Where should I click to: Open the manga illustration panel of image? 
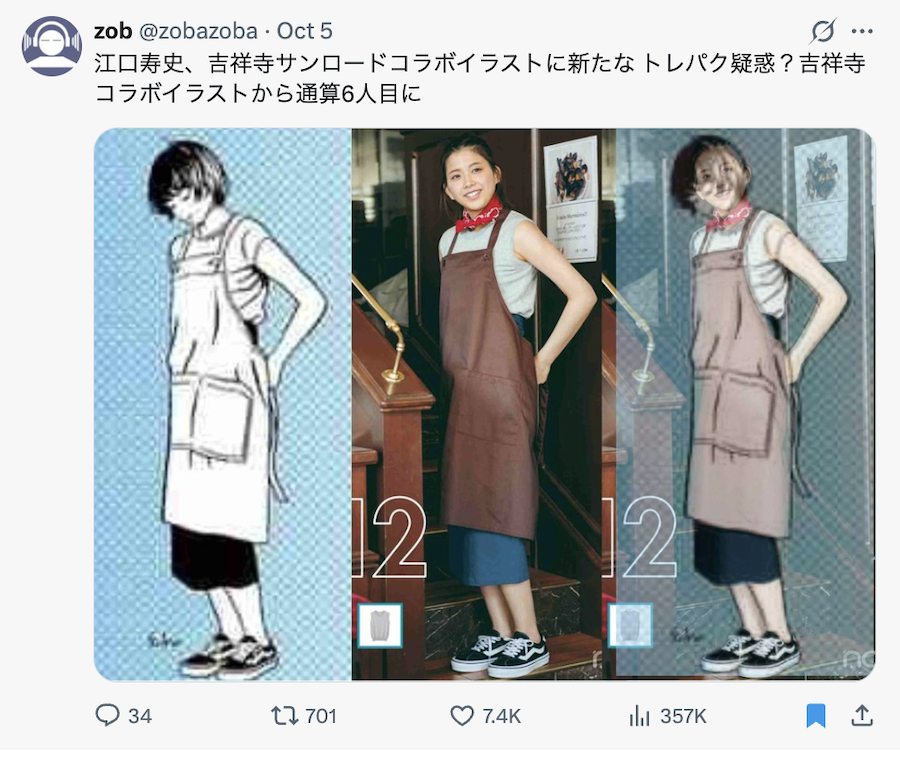click(223, 404)
